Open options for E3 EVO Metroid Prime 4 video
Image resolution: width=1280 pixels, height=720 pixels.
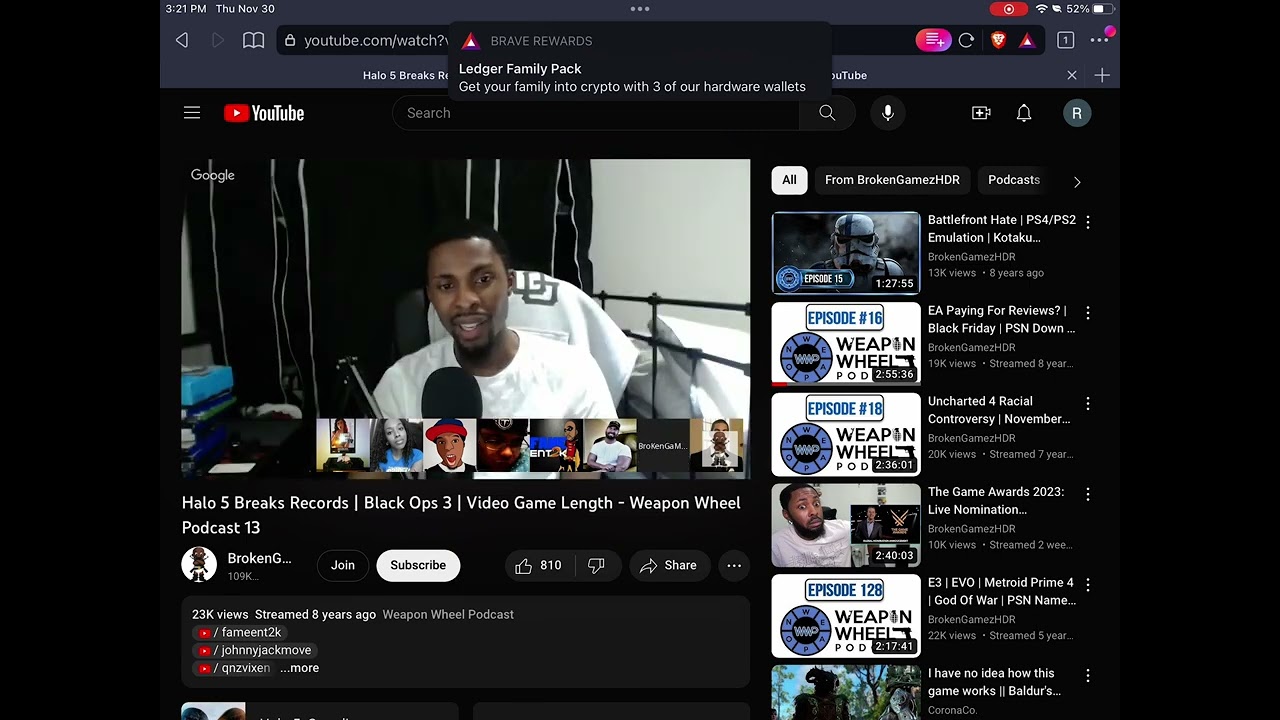click(x=1088, y=585)
